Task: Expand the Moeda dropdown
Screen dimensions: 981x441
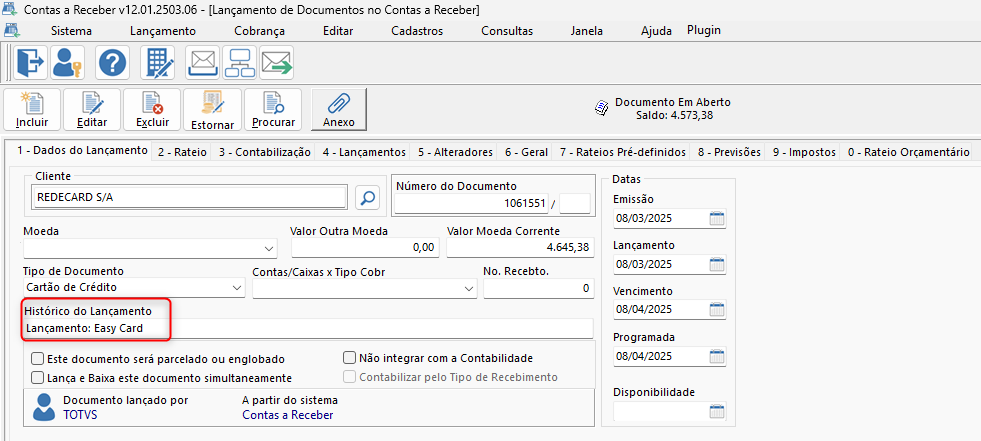Action: click(x=269, y=248)
